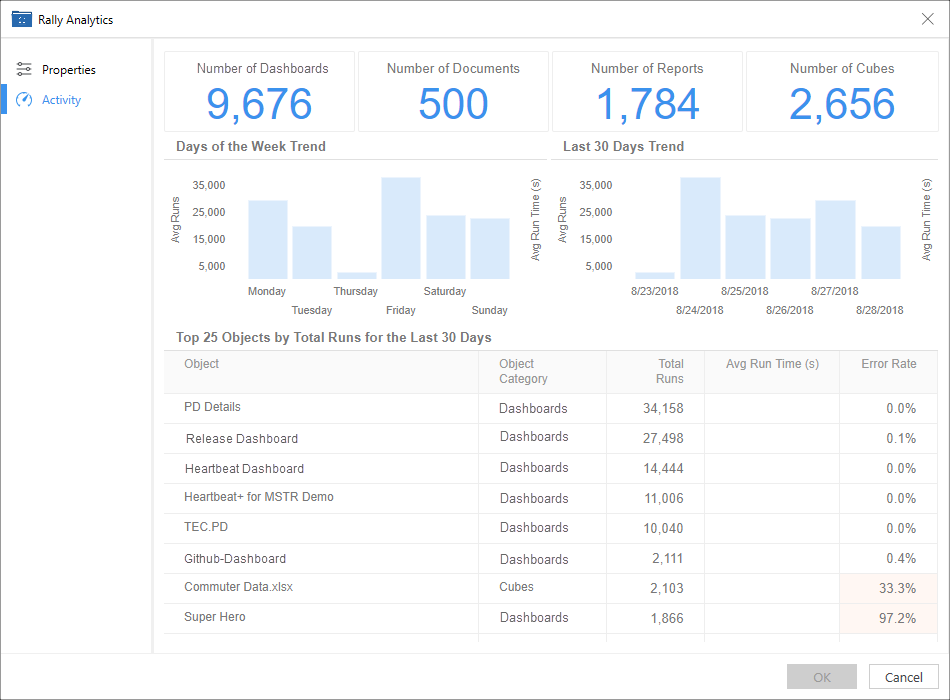The height and width of the screenshot is (700, 950).
Task: Click the Activity gauge icon
Action: 24,100
